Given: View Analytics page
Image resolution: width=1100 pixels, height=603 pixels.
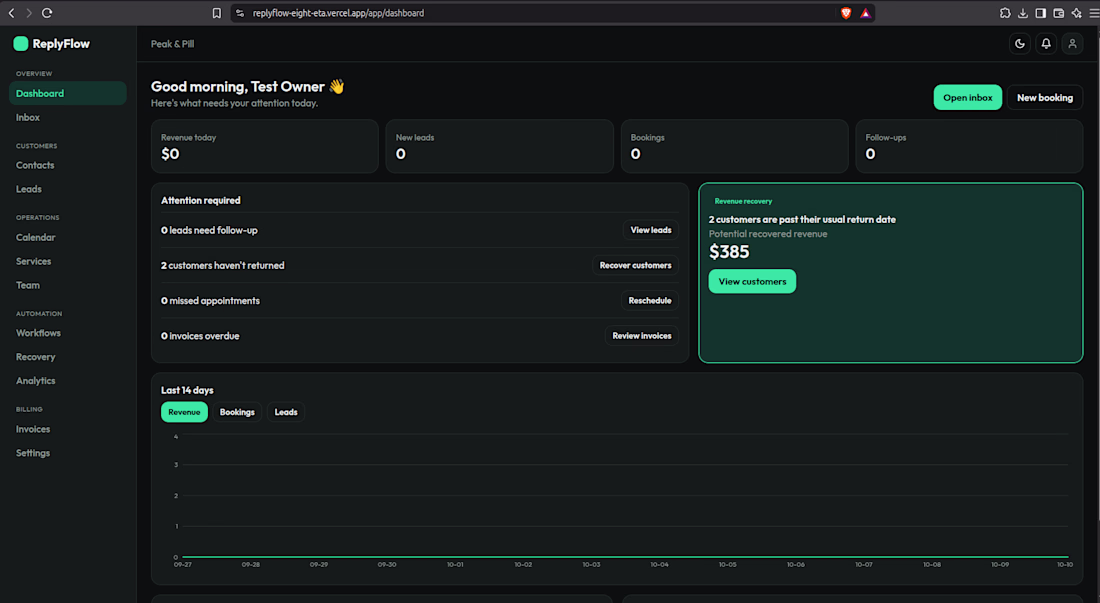Looking at the screenshot, I should click(x=36, y=380).
